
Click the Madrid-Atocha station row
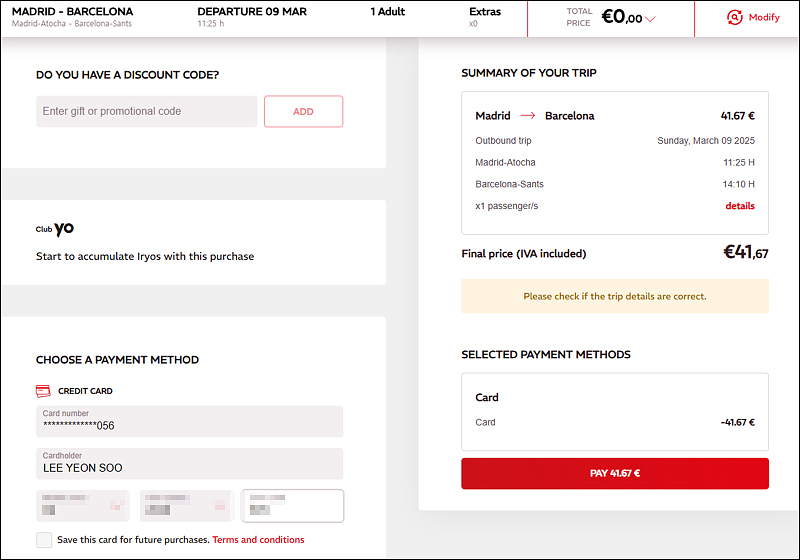tap(615, 163)
